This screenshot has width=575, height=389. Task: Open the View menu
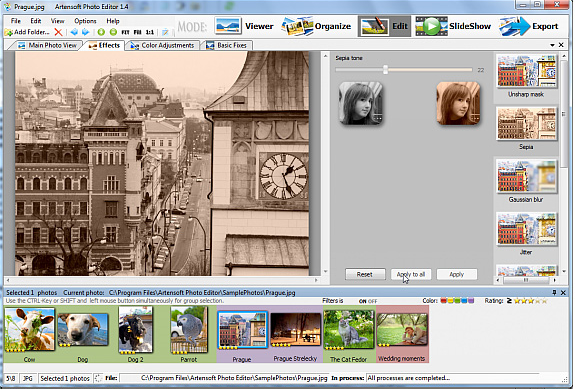pos(58,21)
